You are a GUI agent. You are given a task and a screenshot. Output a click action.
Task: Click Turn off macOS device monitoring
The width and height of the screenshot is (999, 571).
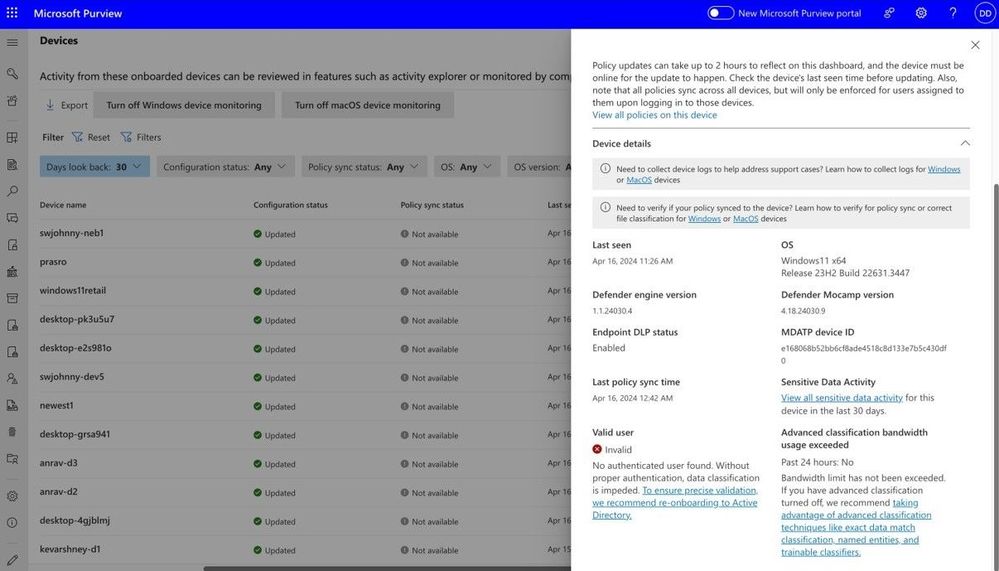pos(368,105)
